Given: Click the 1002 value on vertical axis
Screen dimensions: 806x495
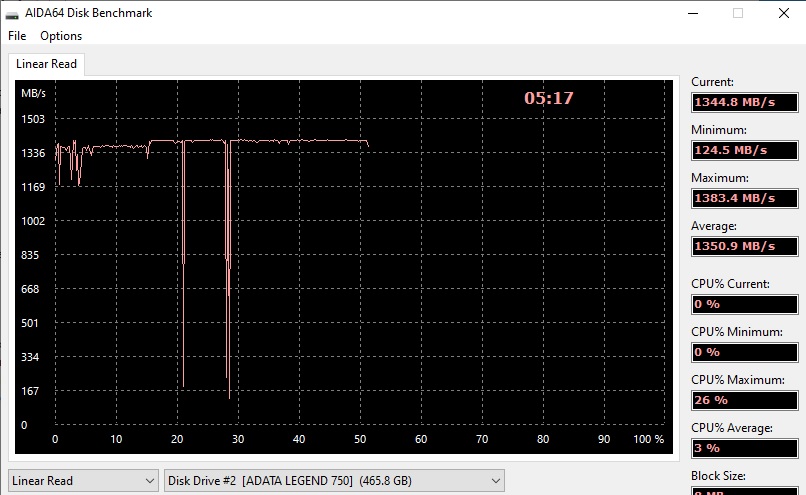Looking at the screenshot, I should coord(33,221).
